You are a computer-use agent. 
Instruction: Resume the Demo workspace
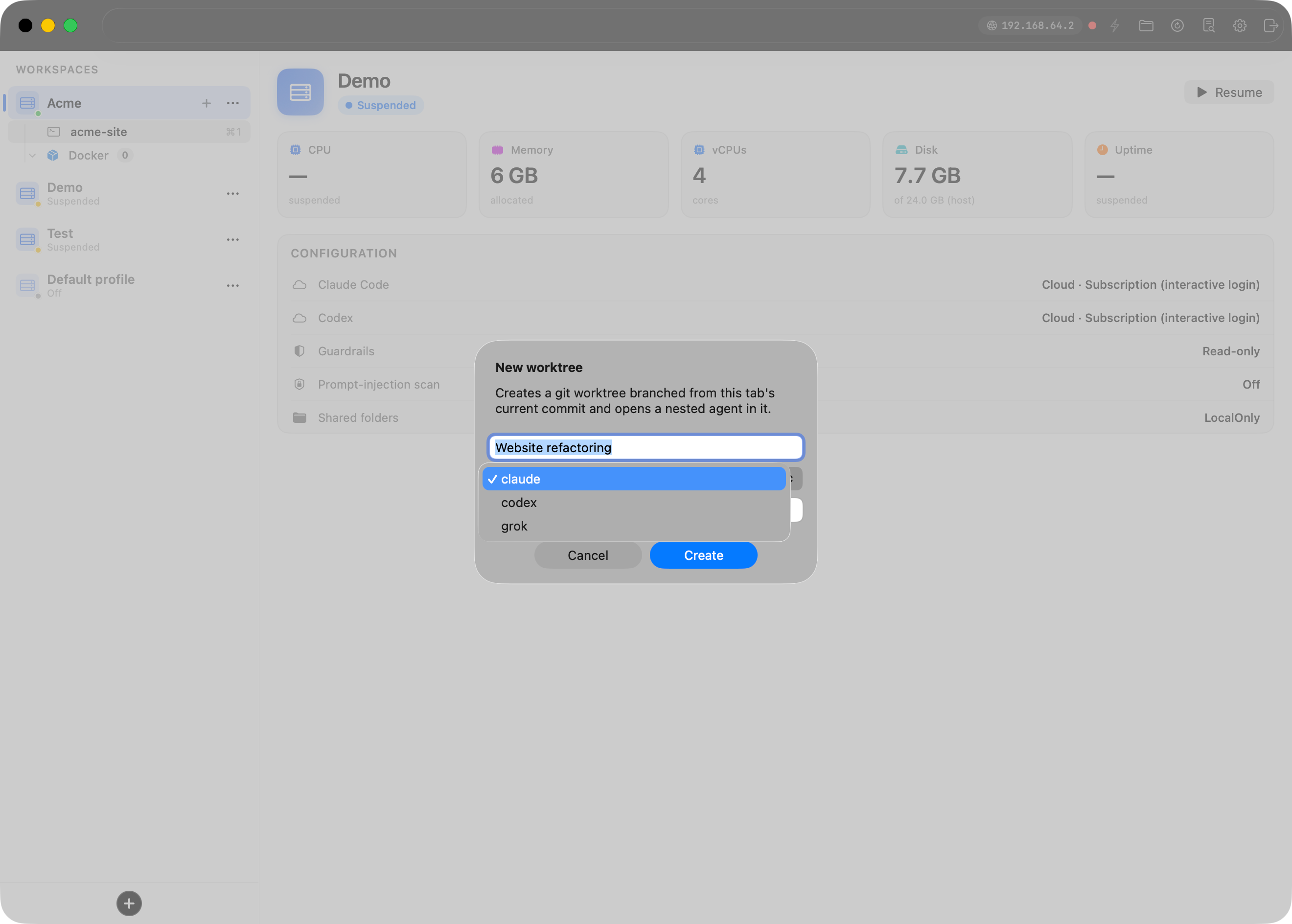click(x=1229, y=92)
